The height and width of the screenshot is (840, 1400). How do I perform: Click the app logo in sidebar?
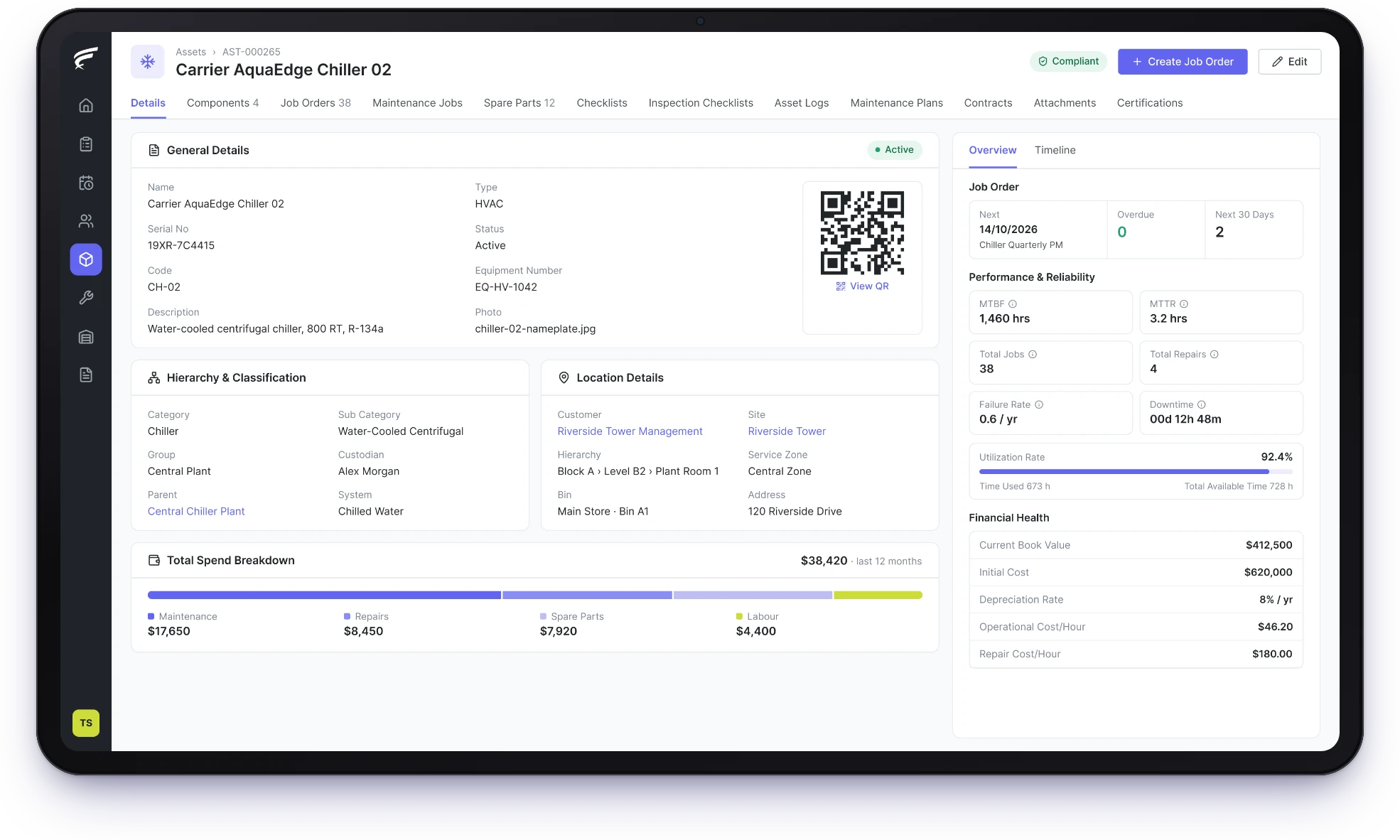[86, 58]
